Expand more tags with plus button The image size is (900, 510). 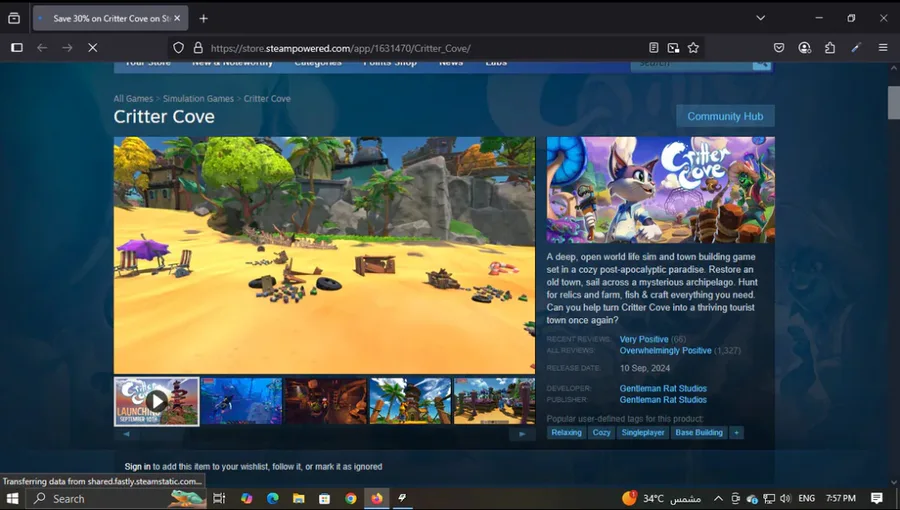[x=736, y=433]
